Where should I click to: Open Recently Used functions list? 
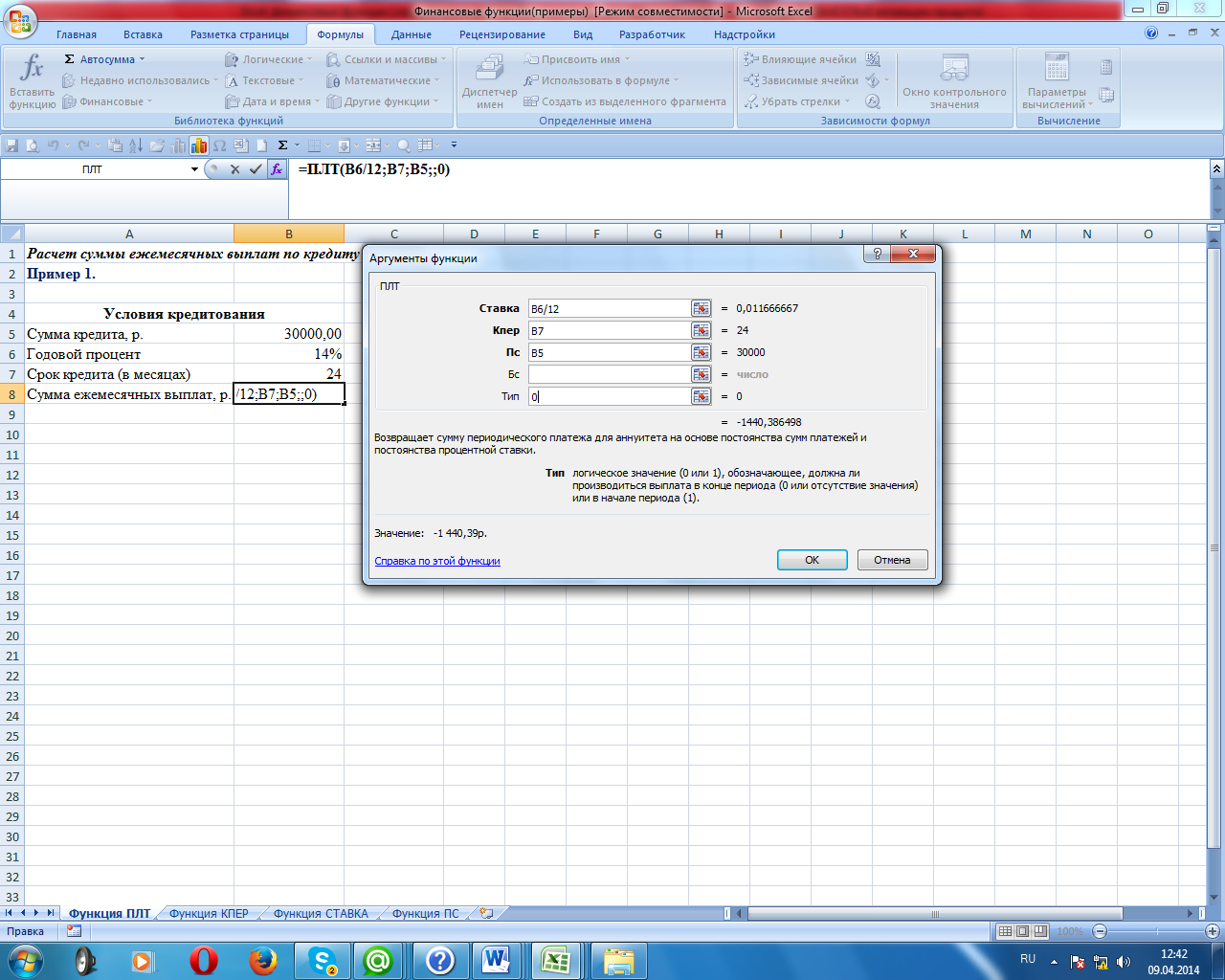141,80
